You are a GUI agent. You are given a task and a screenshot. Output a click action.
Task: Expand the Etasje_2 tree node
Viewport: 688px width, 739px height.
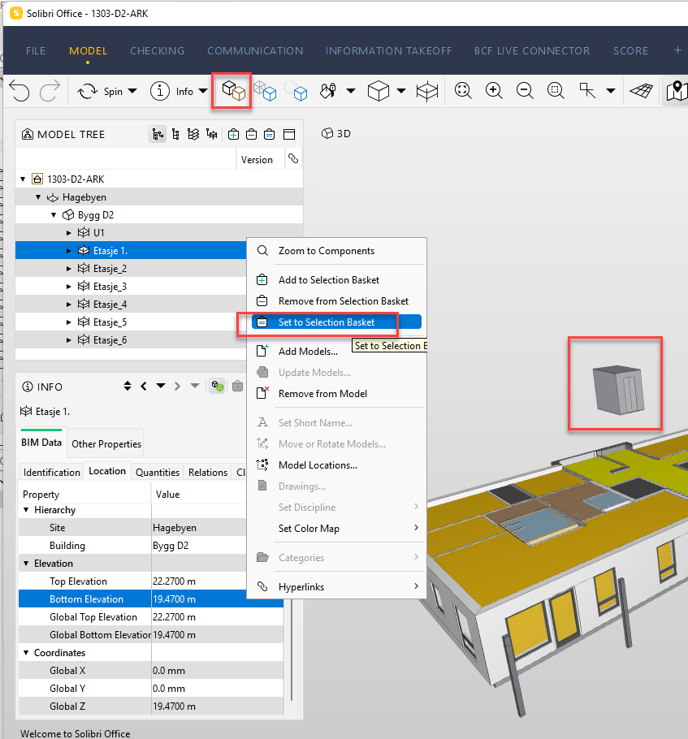(69, 269)
